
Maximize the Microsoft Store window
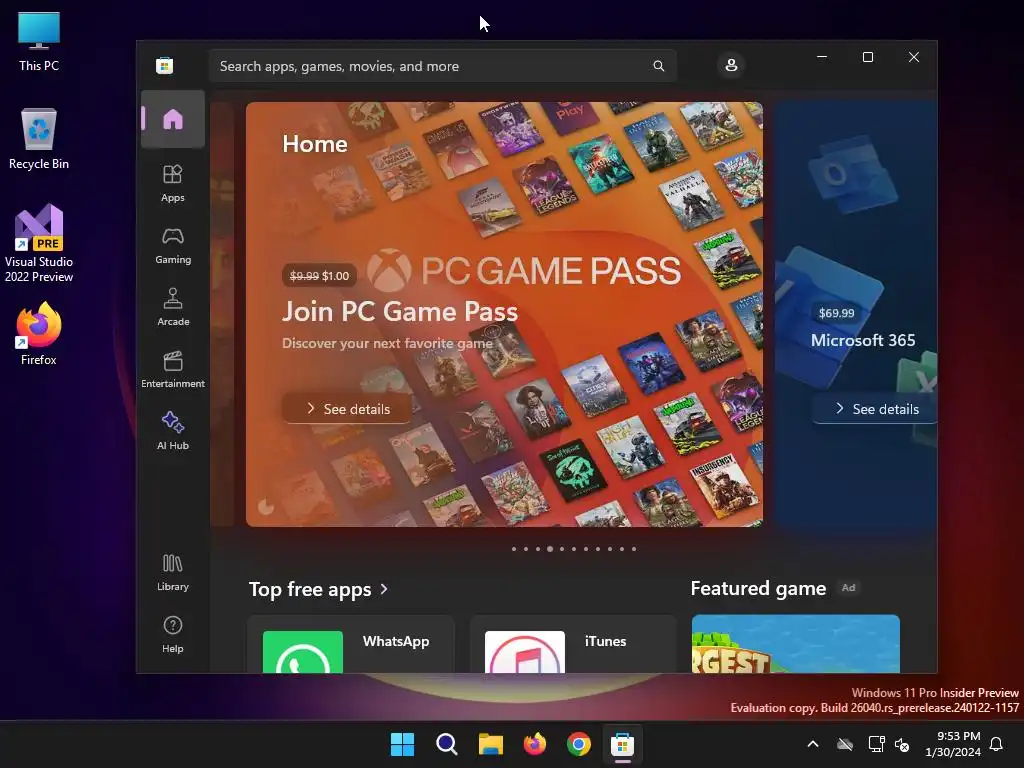click(x=868, y=57)
